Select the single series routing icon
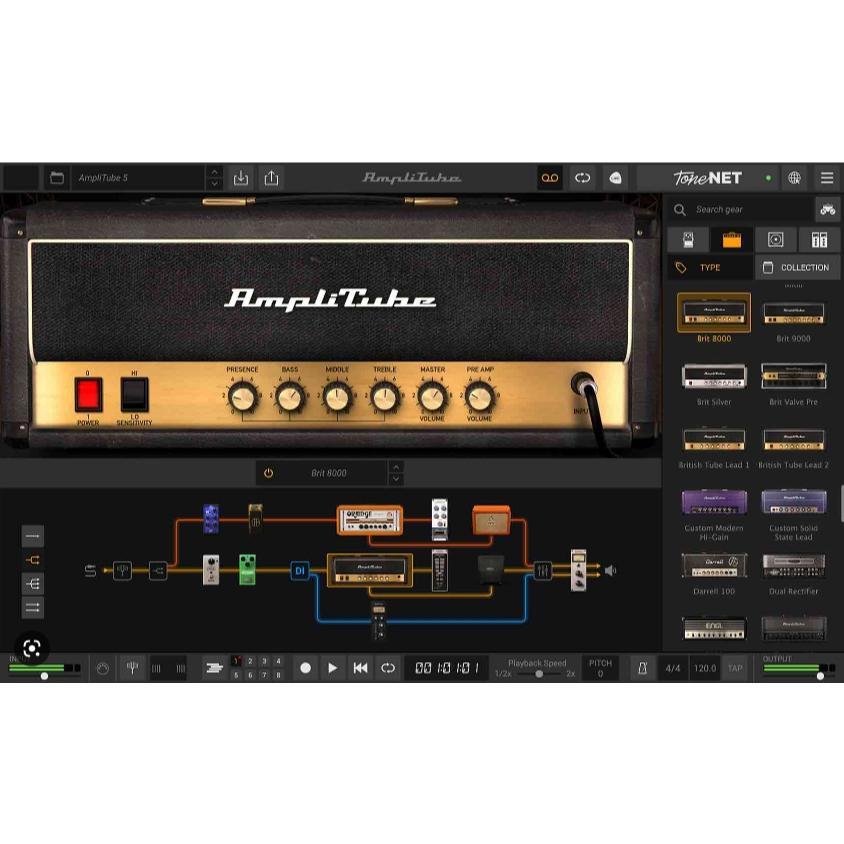 (33, 536)
